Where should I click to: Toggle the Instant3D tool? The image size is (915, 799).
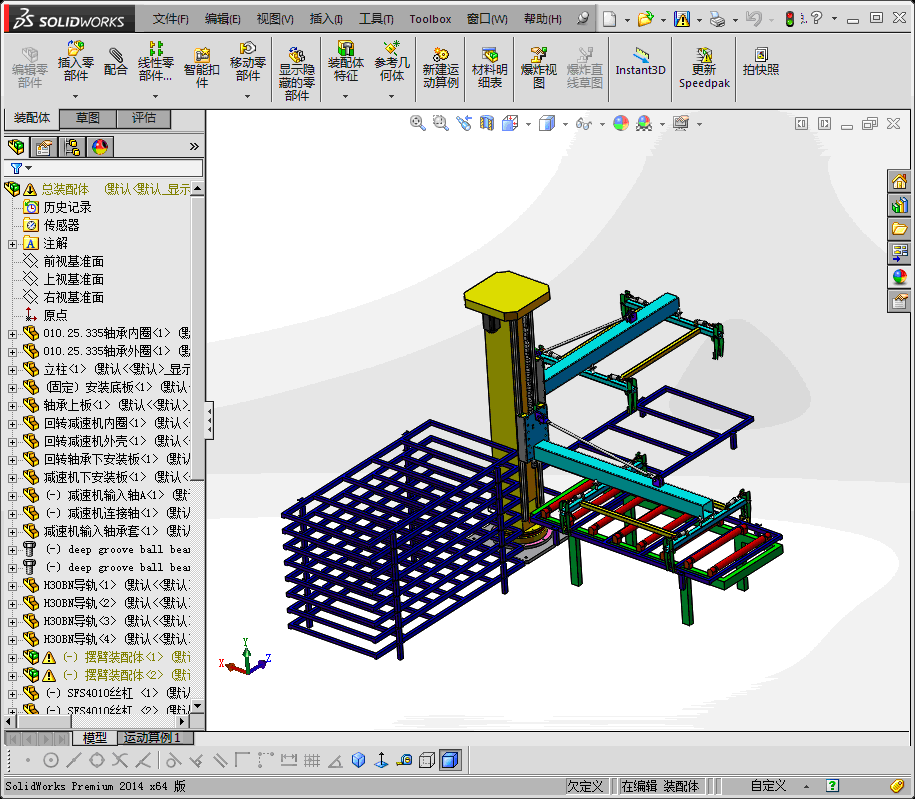[x=640, y=61]
